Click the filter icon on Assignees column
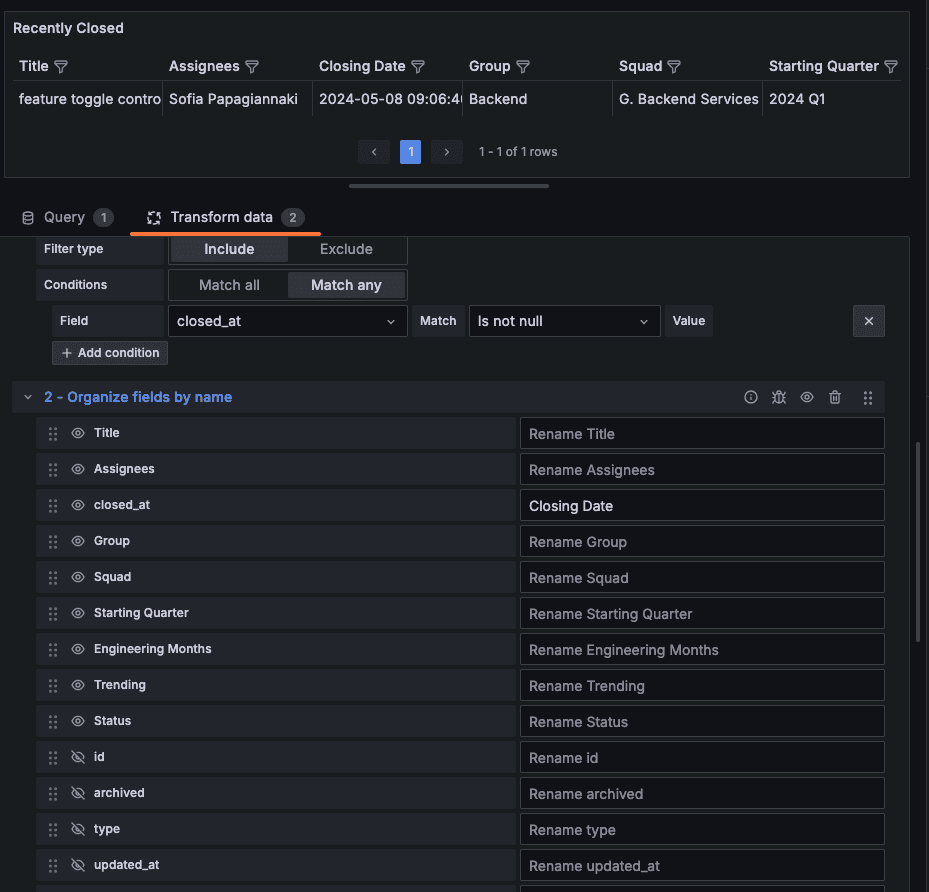This screenshot has width=929, height=892. [252, 66]
